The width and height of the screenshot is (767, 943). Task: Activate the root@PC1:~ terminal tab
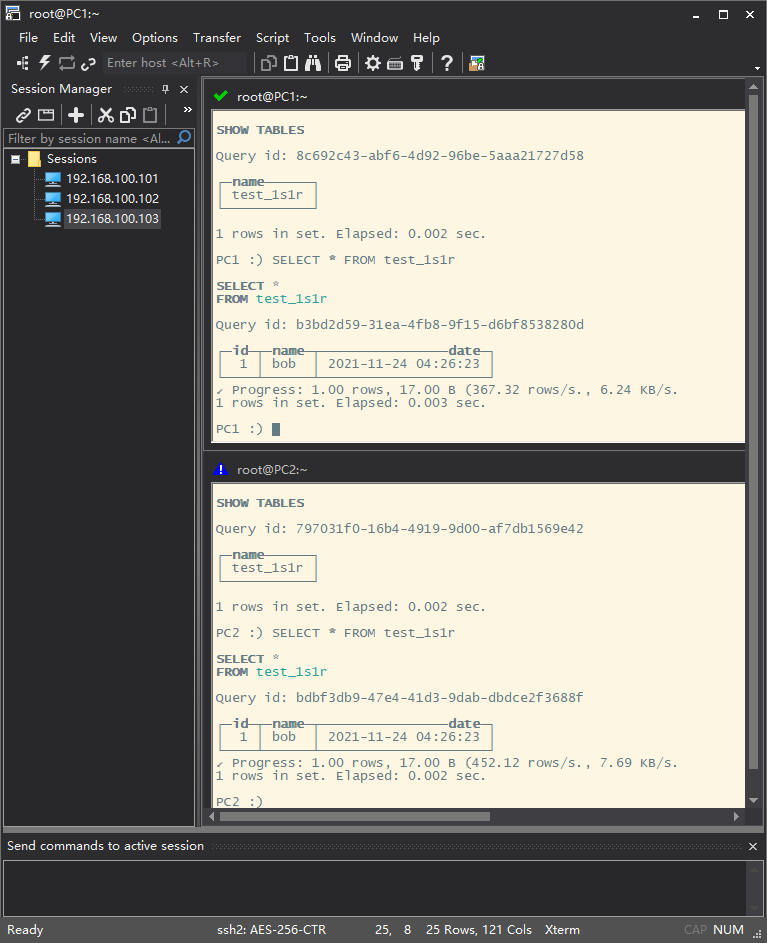[272, 96]
